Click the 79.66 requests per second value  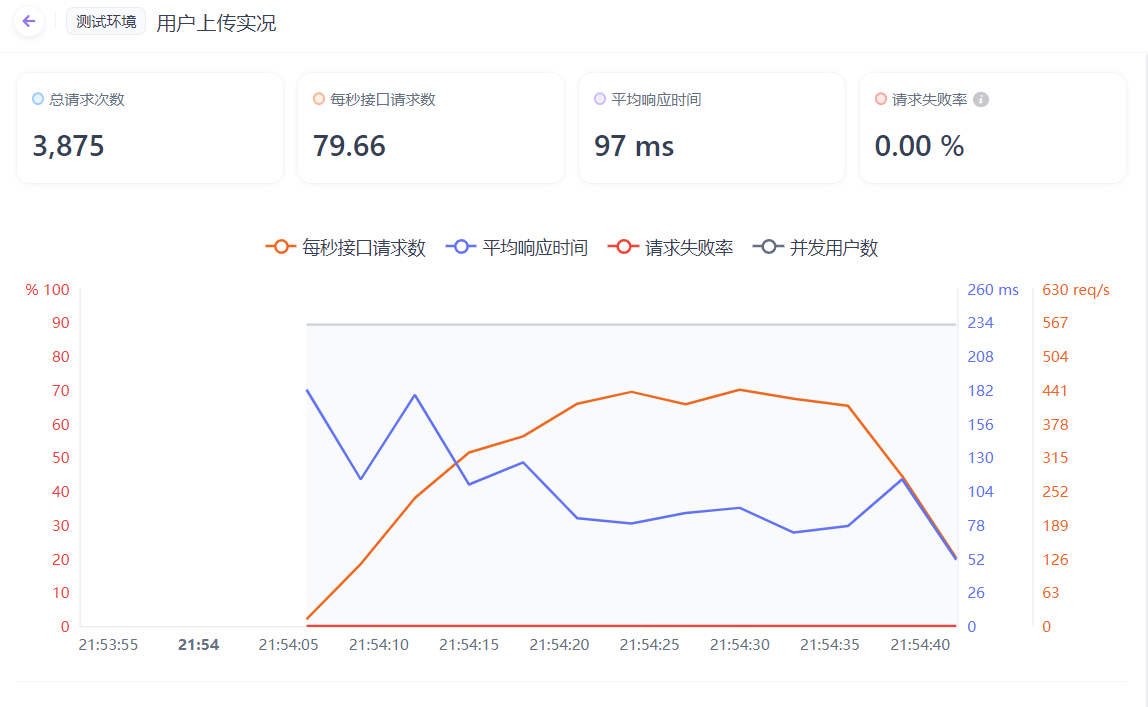349,146
